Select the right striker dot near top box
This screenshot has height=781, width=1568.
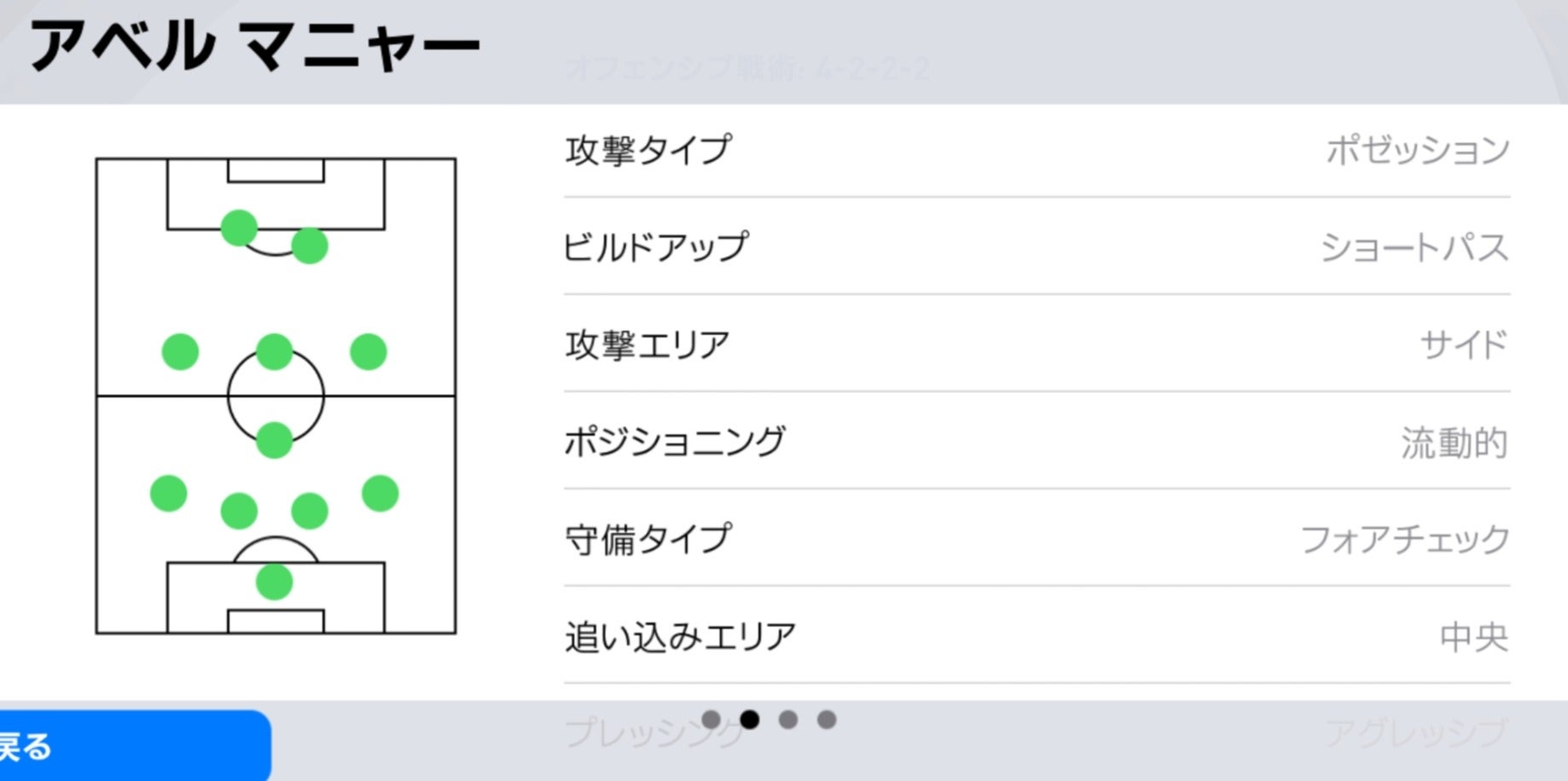[x=310, y=246]
